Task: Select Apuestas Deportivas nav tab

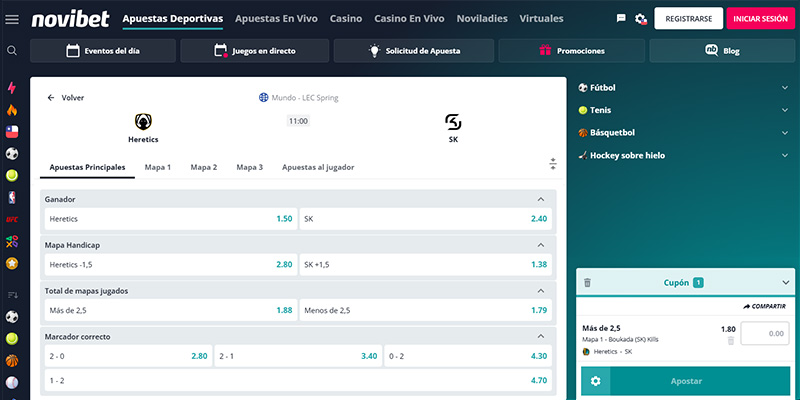Action: [x=172, y=19]
